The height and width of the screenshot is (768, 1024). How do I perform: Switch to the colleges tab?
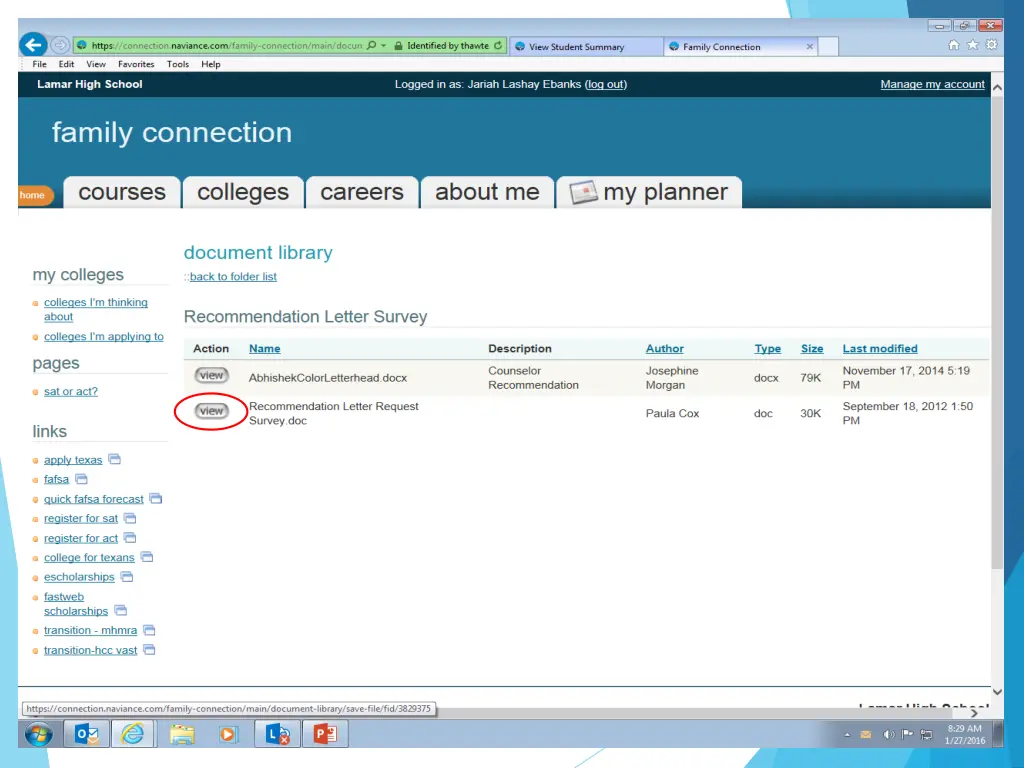tap(242, 192)
